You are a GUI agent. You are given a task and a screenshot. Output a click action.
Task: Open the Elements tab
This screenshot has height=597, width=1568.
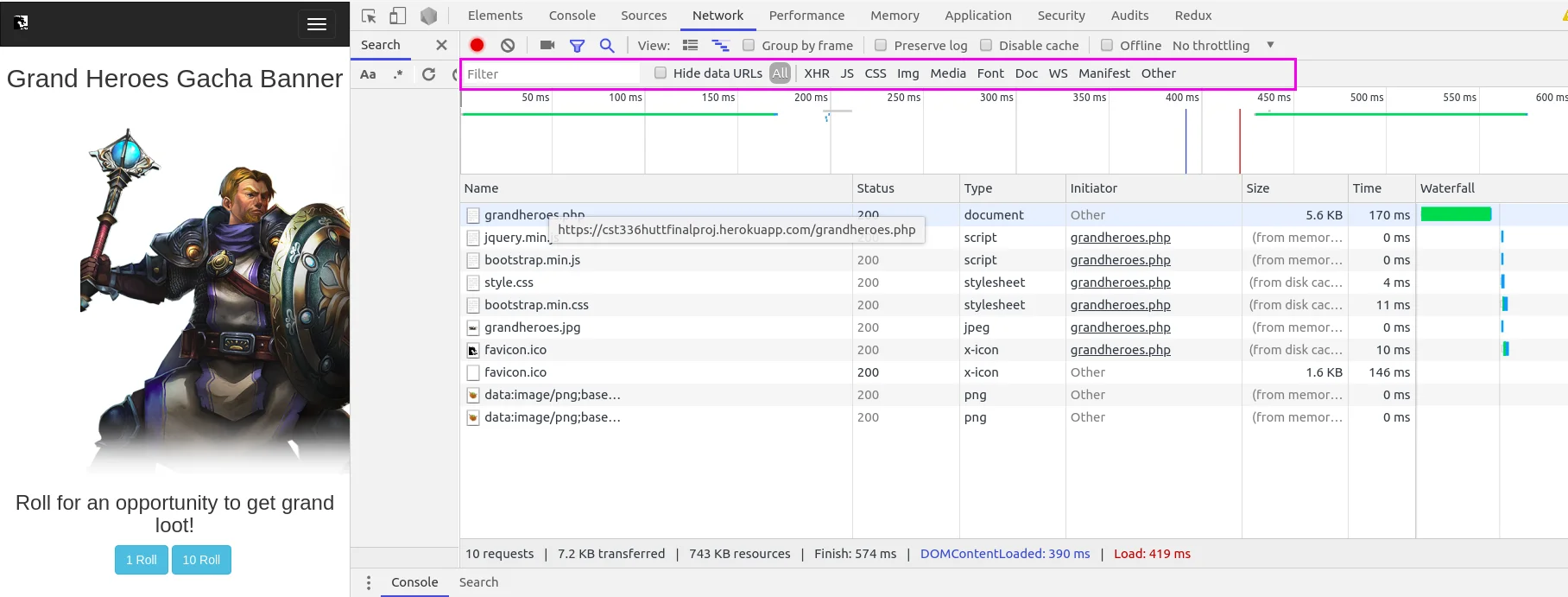click(495, 16)
